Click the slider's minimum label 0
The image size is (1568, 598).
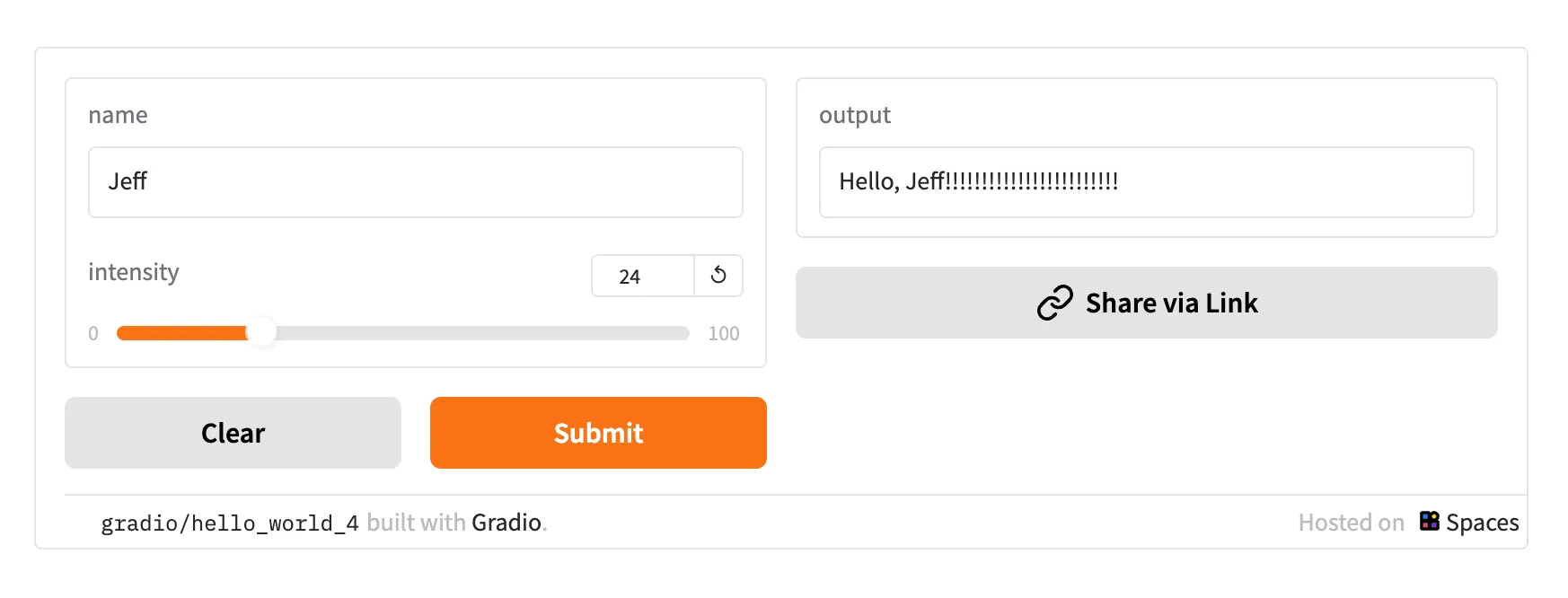tap(93, 333)
